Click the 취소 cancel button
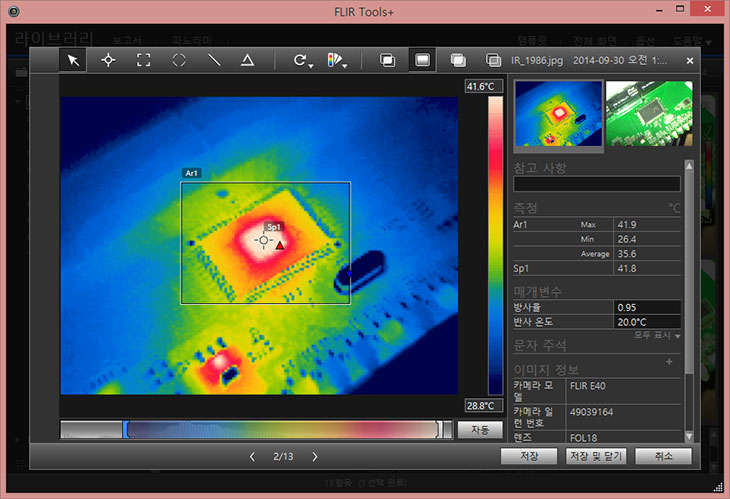The height and width of the screenshot is (499, 730). (x=663, y=456)
